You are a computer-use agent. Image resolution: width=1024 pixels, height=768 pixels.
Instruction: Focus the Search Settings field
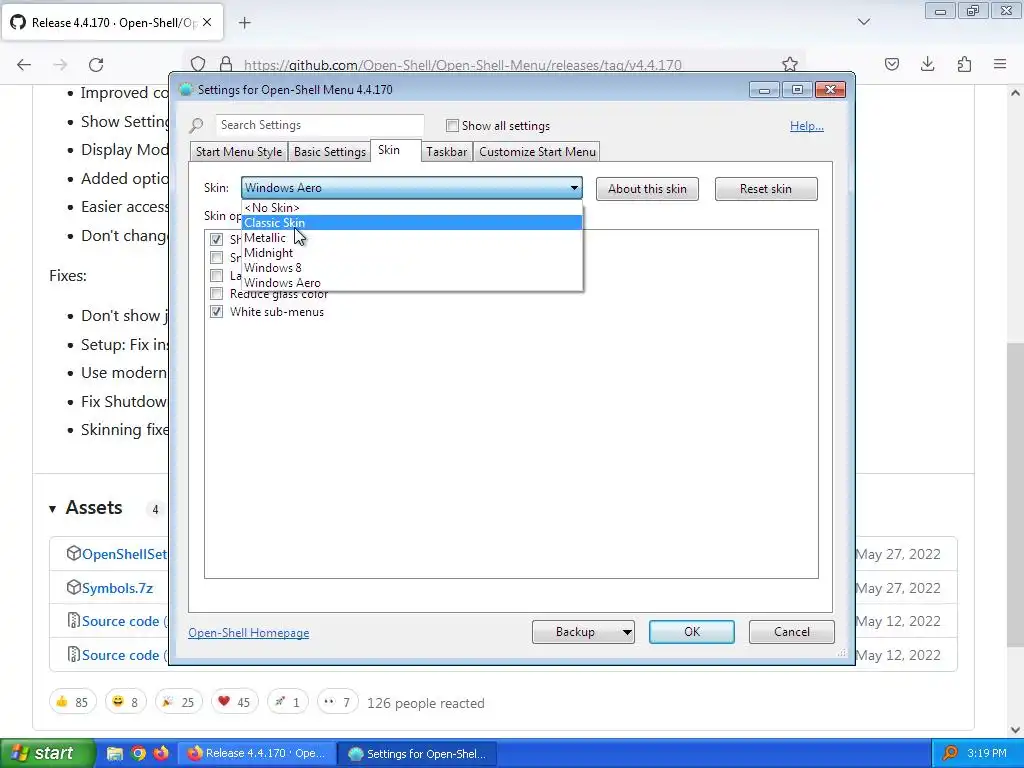pyautogui.click(x=320, y=125)
